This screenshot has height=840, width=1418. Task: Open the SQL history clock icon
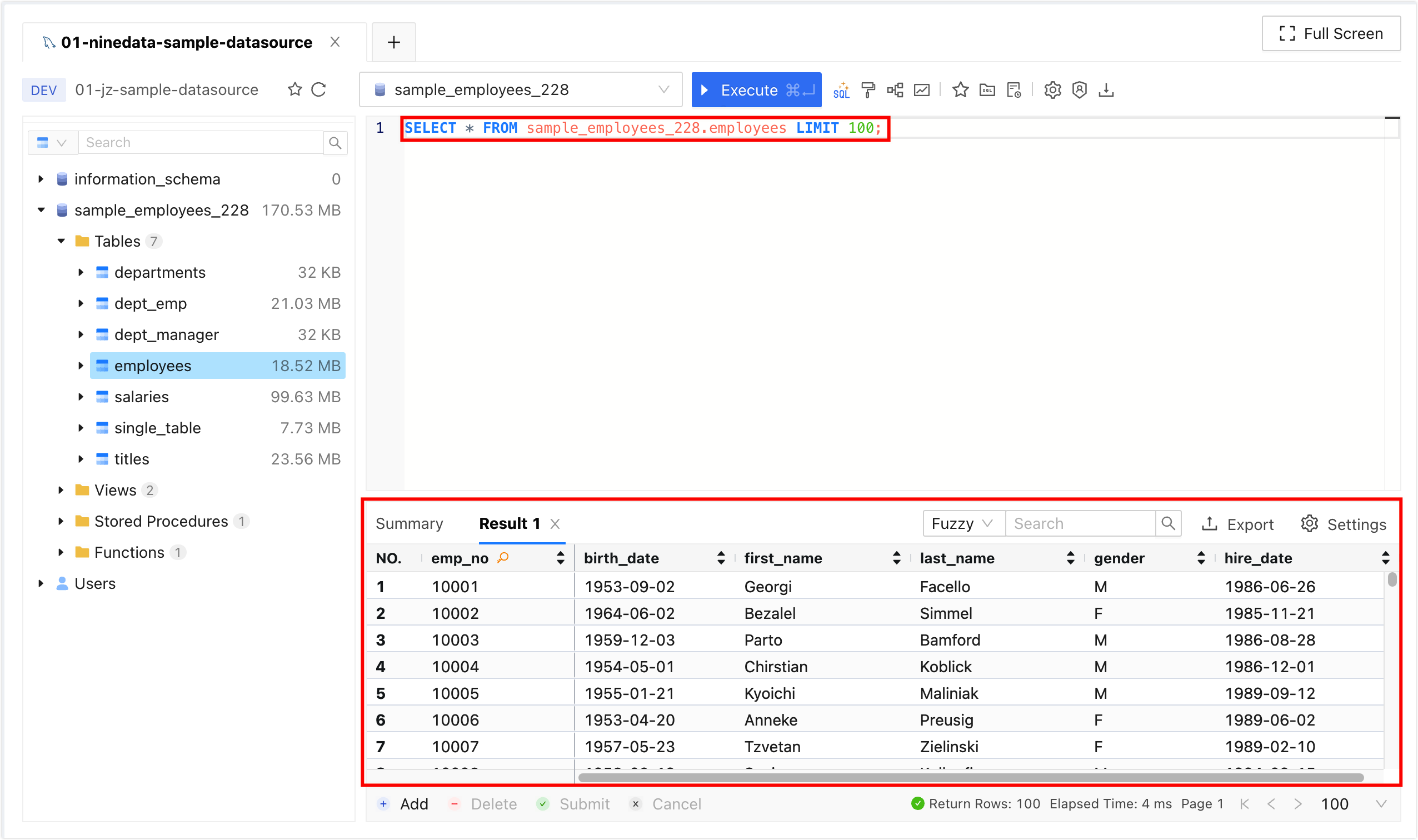click(1014, 90)
